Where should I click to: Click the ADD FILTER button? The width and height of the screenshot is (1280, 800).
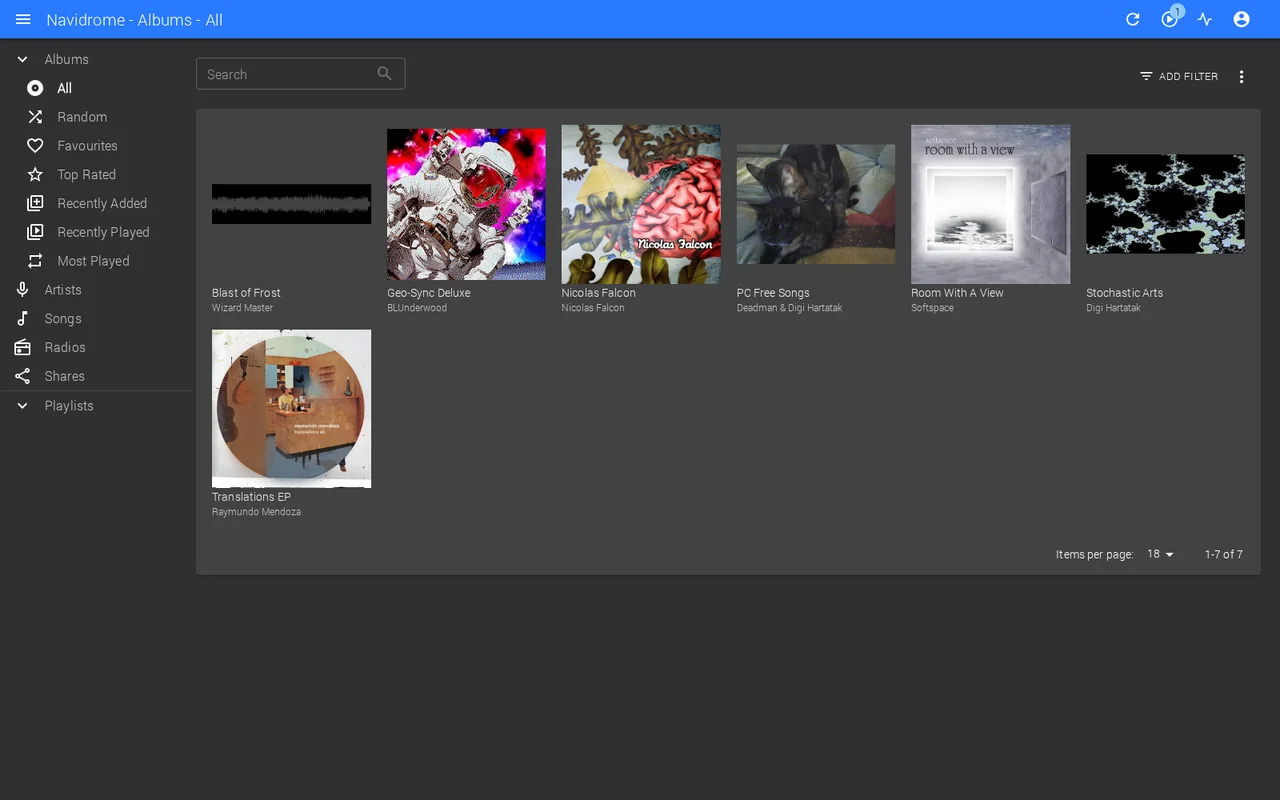point(1179,76)
